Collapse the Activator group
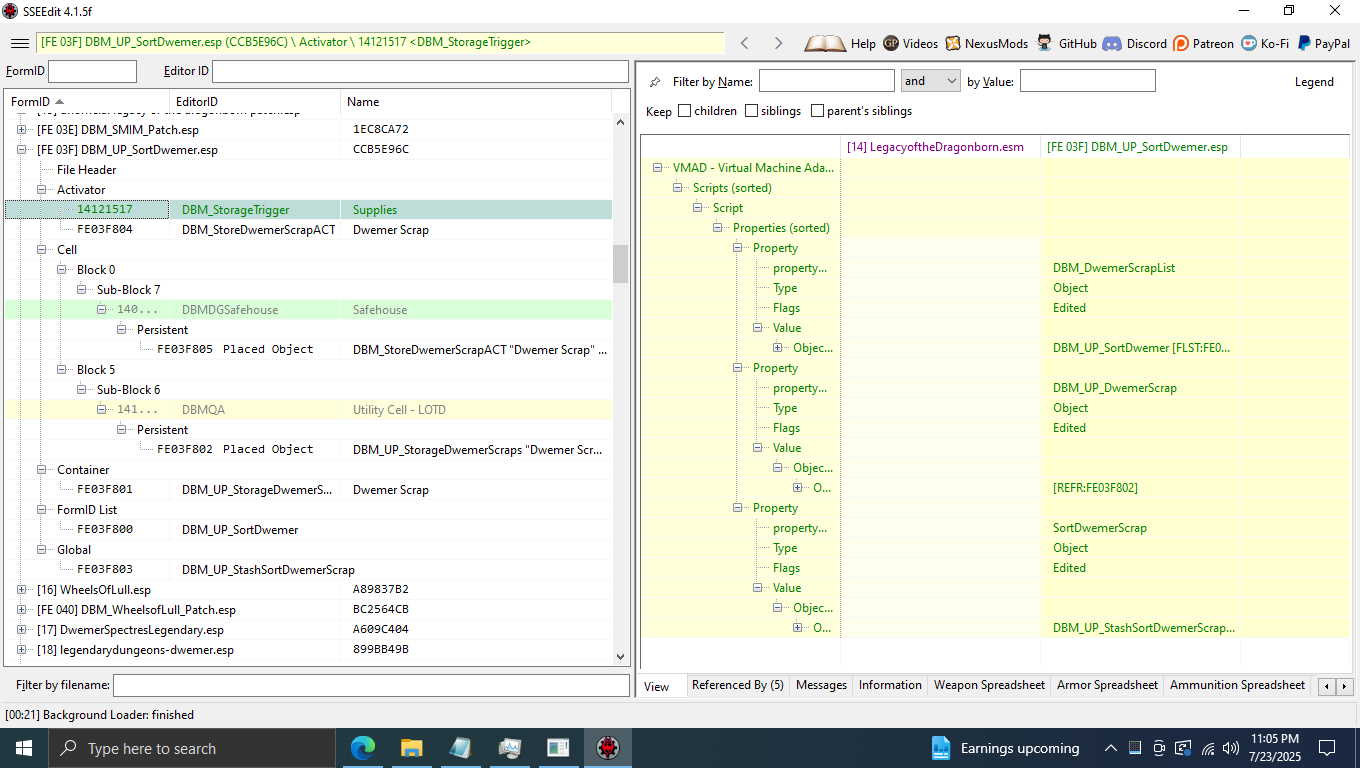This screenshot has width=1360, height=768. (42, 190)
